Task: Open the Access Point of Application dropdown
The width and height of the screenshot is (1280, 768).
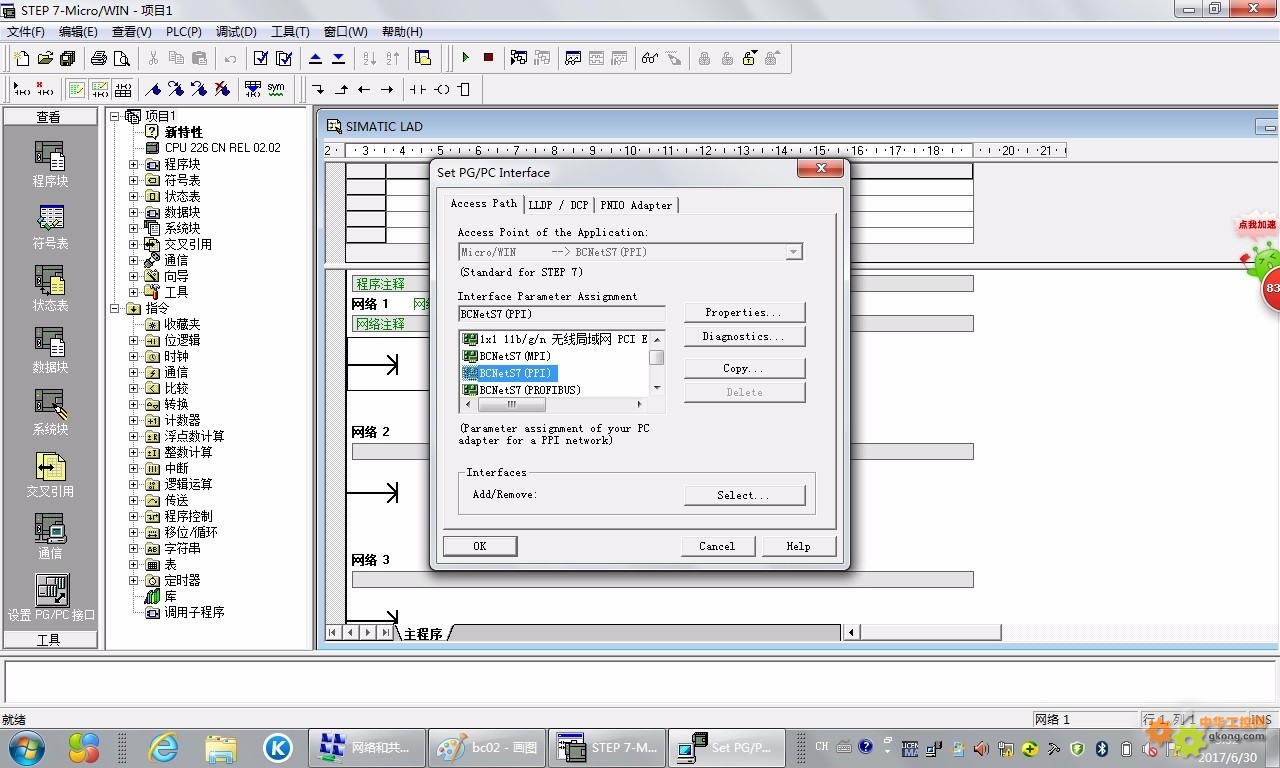Action: point(794,252)
